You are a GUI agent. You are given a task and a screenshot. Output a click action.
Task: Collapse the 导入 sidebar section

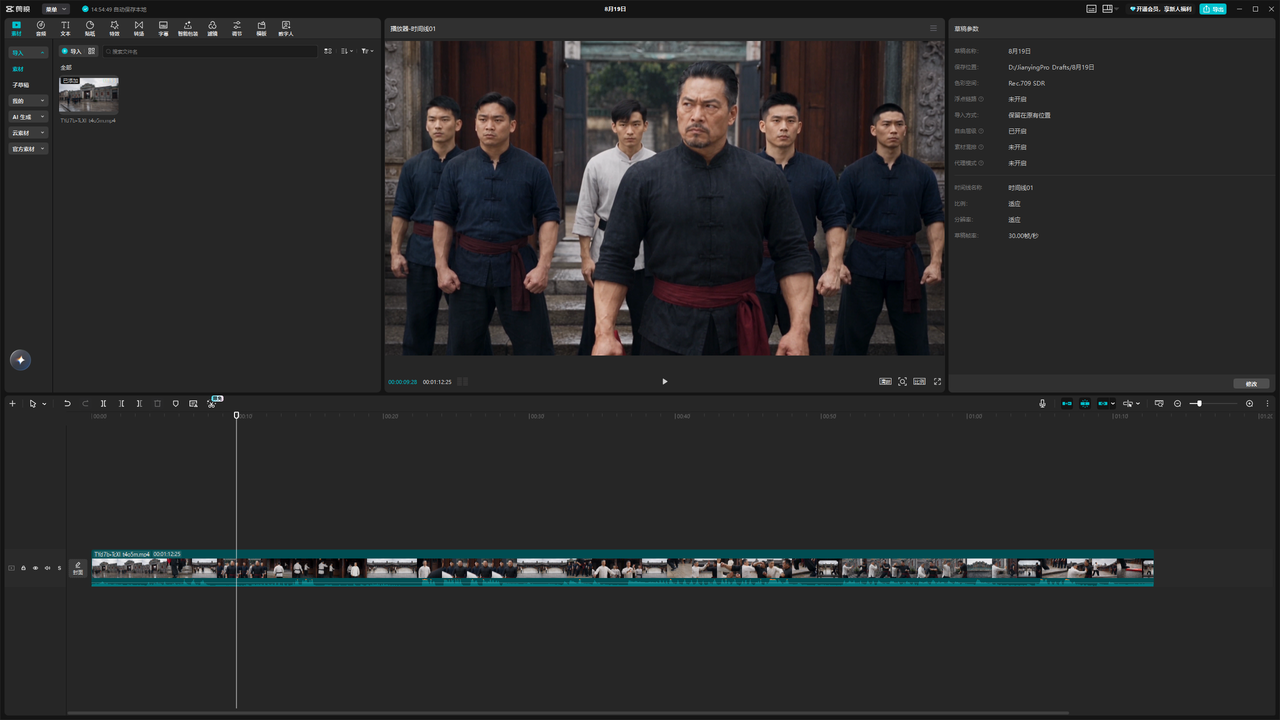(28, 52)
